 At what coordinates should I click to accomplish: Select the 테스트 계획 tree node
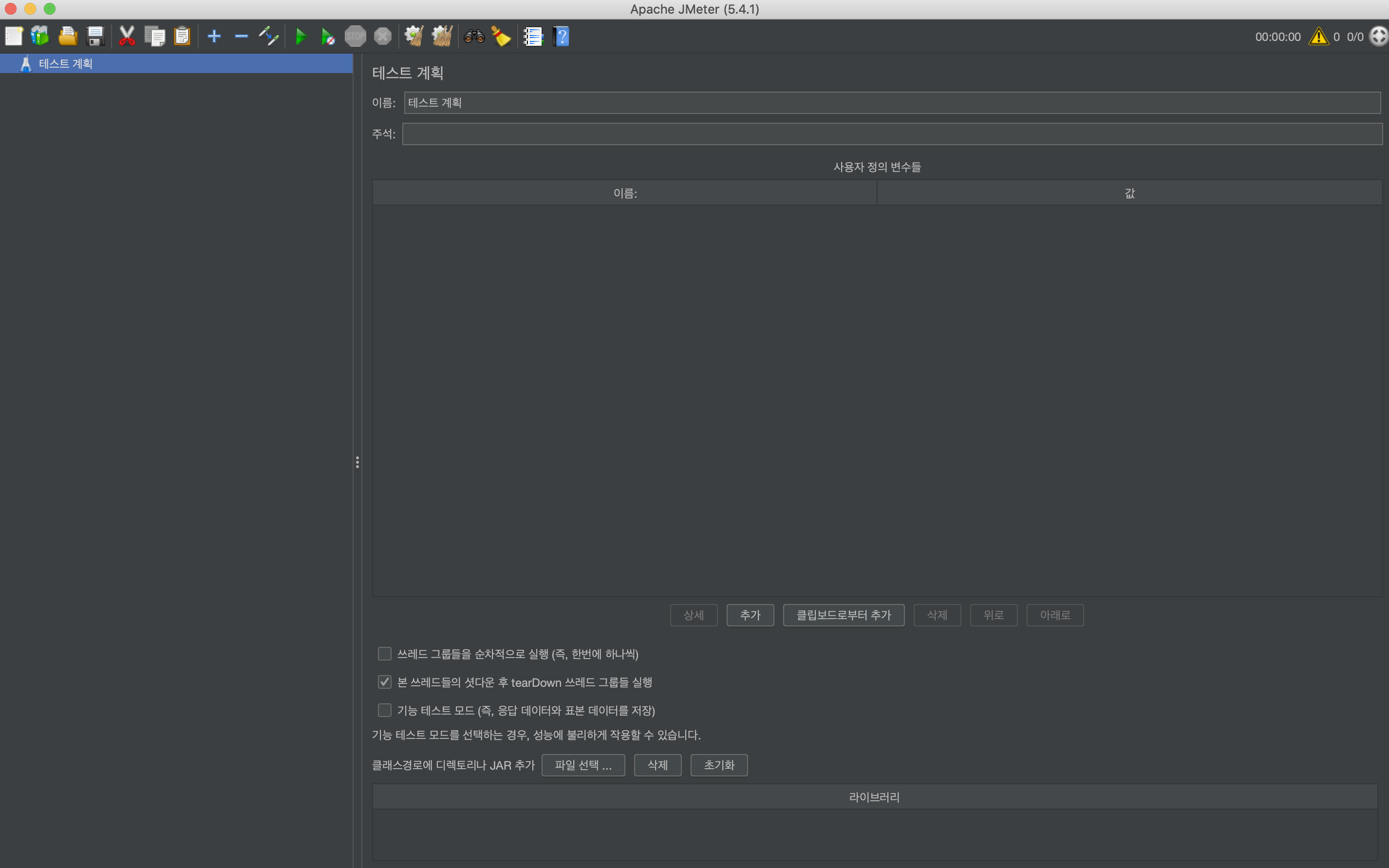click(x=65, y=64)
